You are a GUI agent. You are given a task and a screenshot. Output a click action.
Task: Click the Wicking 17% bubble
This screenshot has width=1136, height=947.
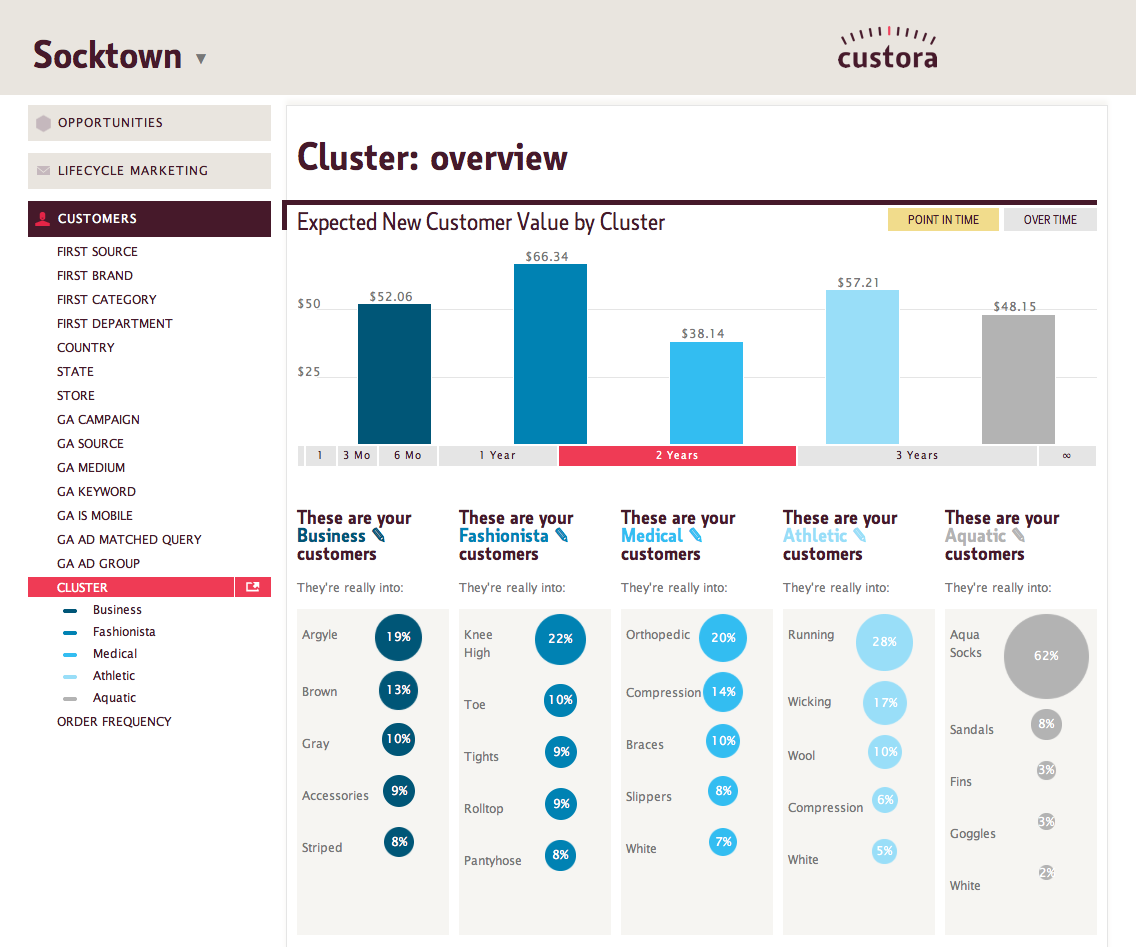click(x=885, y=703)
